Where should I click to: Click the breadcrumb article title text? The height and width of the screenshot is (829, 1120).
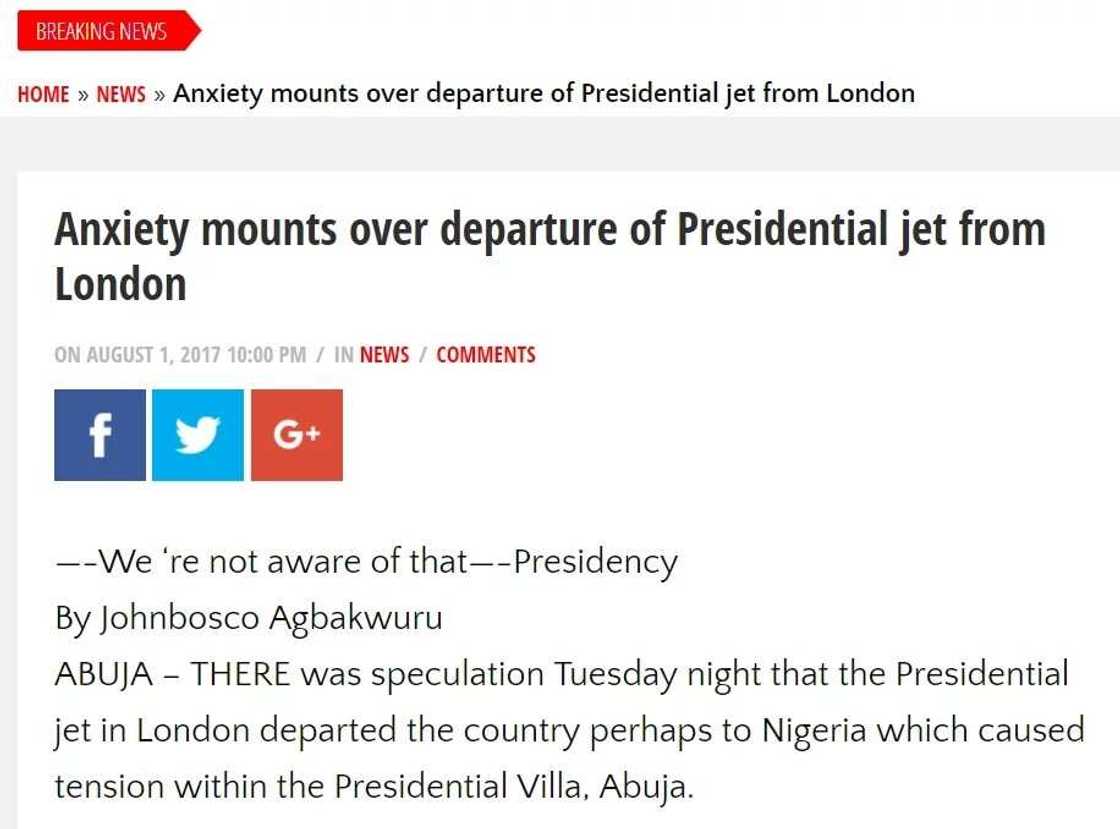544,94
